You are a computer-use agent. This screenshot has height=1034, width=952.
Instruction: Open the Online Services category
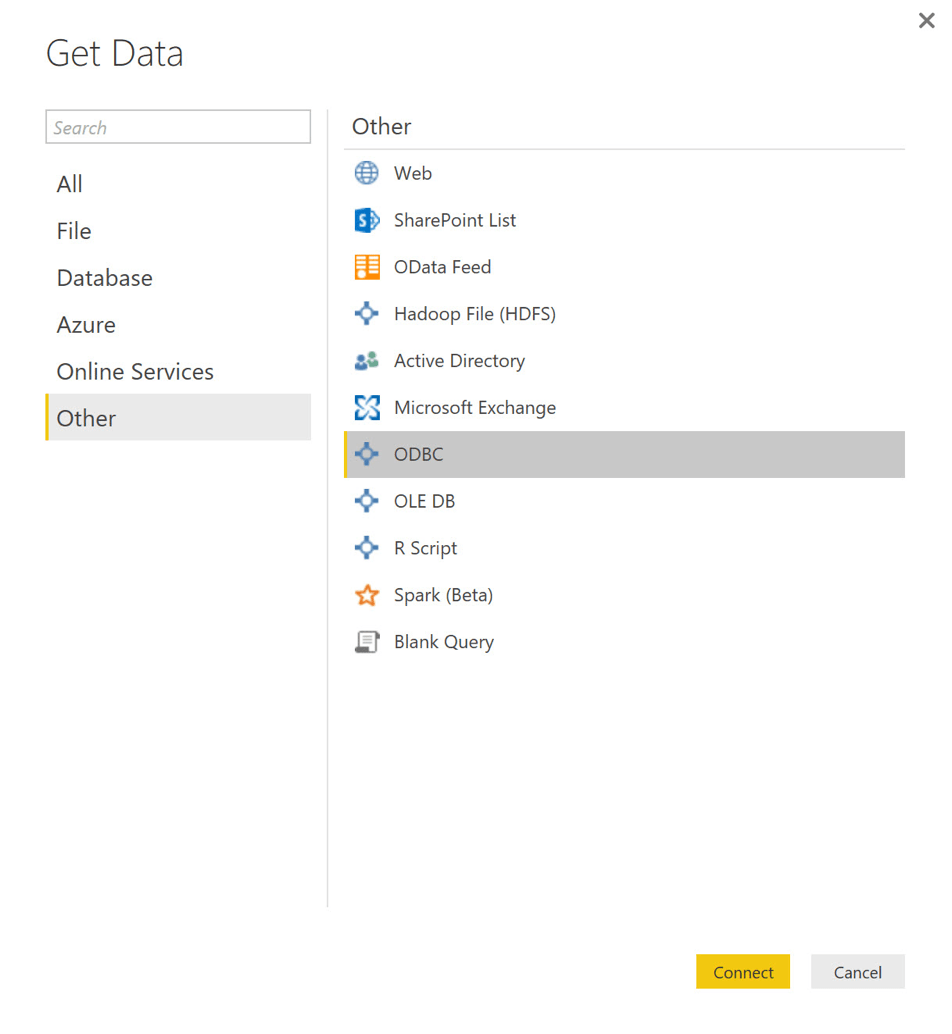pos(135,371)
